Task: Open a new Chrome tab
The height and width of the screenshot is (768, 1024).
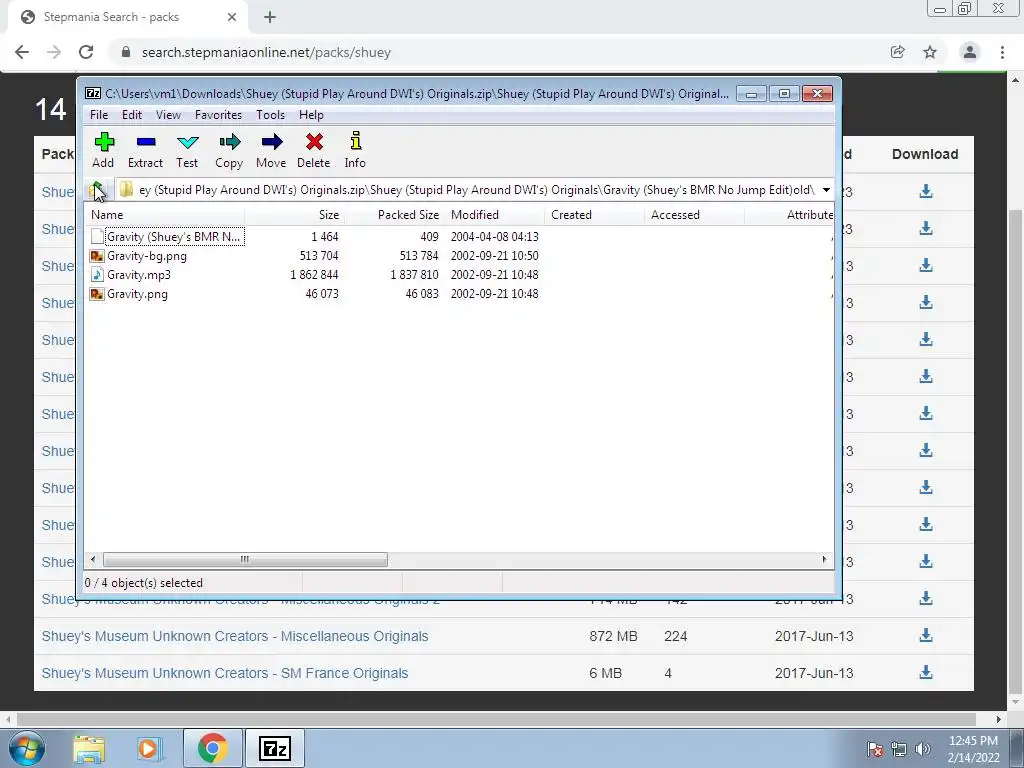Action: (270, 17)
